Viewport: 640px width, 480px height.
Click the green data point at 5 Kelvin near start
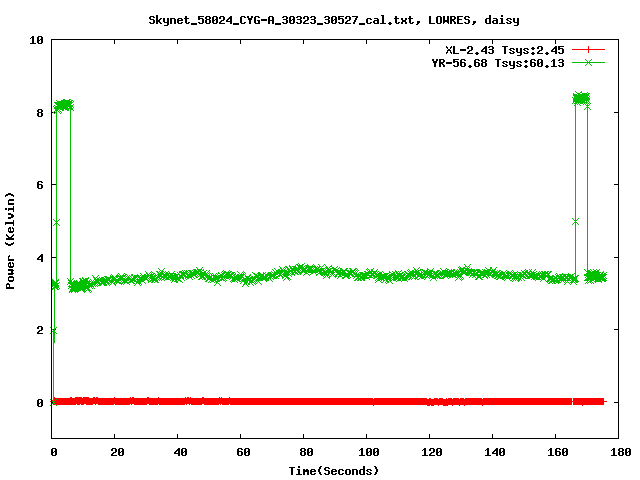(x=56, y=222)
